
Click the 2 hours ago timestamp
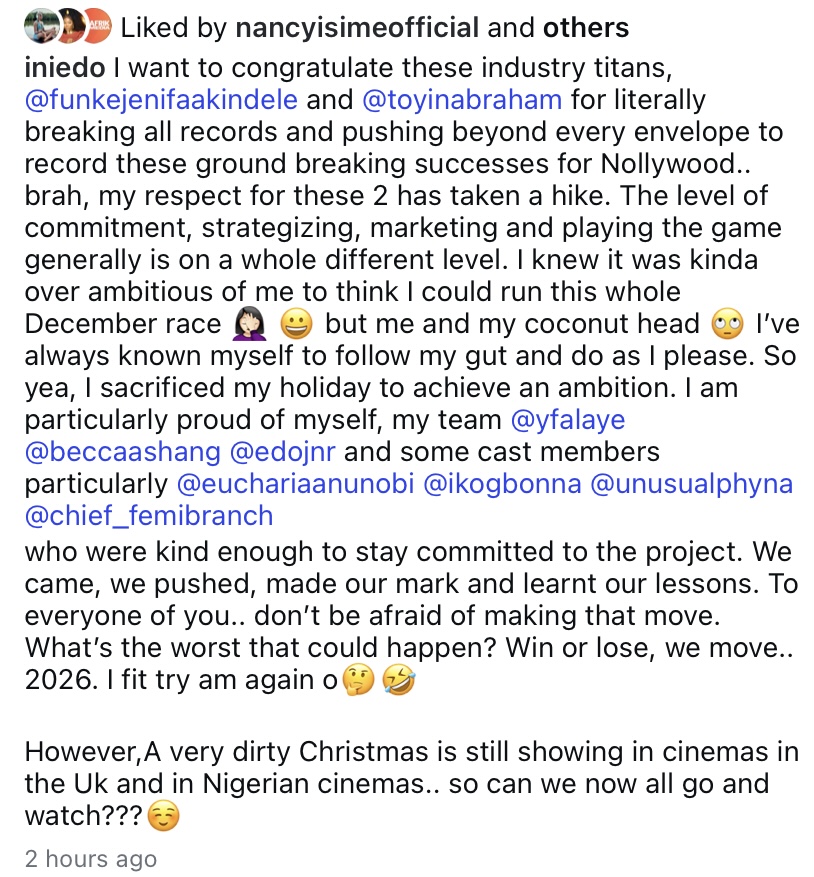pos(90,858)
